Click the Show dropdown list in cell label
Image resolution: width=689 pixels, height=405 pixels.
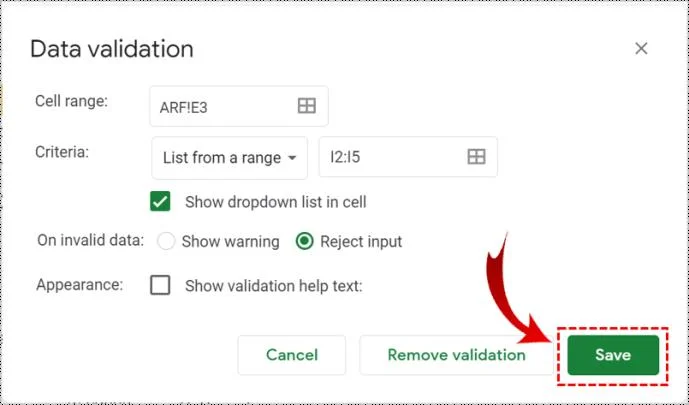click(276, 202)
